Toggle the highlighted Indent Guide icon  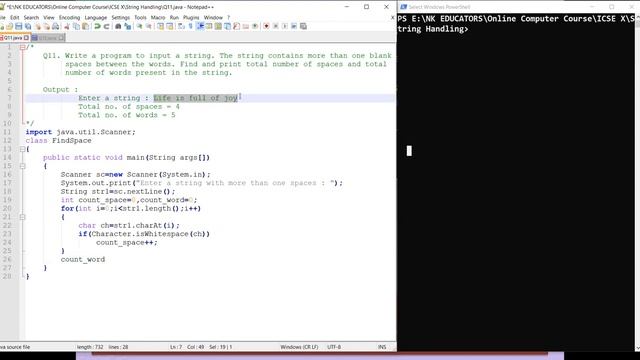200,27
